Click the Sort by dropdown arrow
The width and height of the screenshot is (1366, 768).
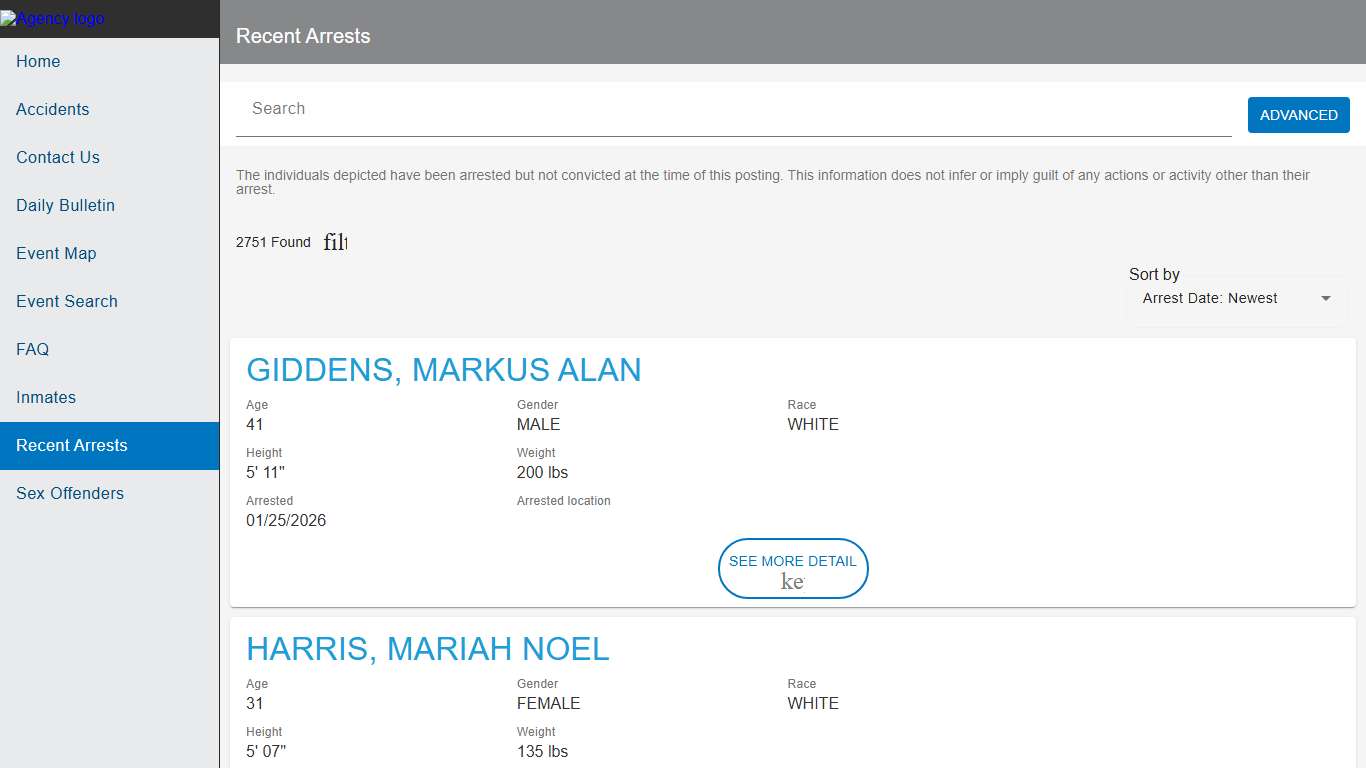coord(1326,298)
